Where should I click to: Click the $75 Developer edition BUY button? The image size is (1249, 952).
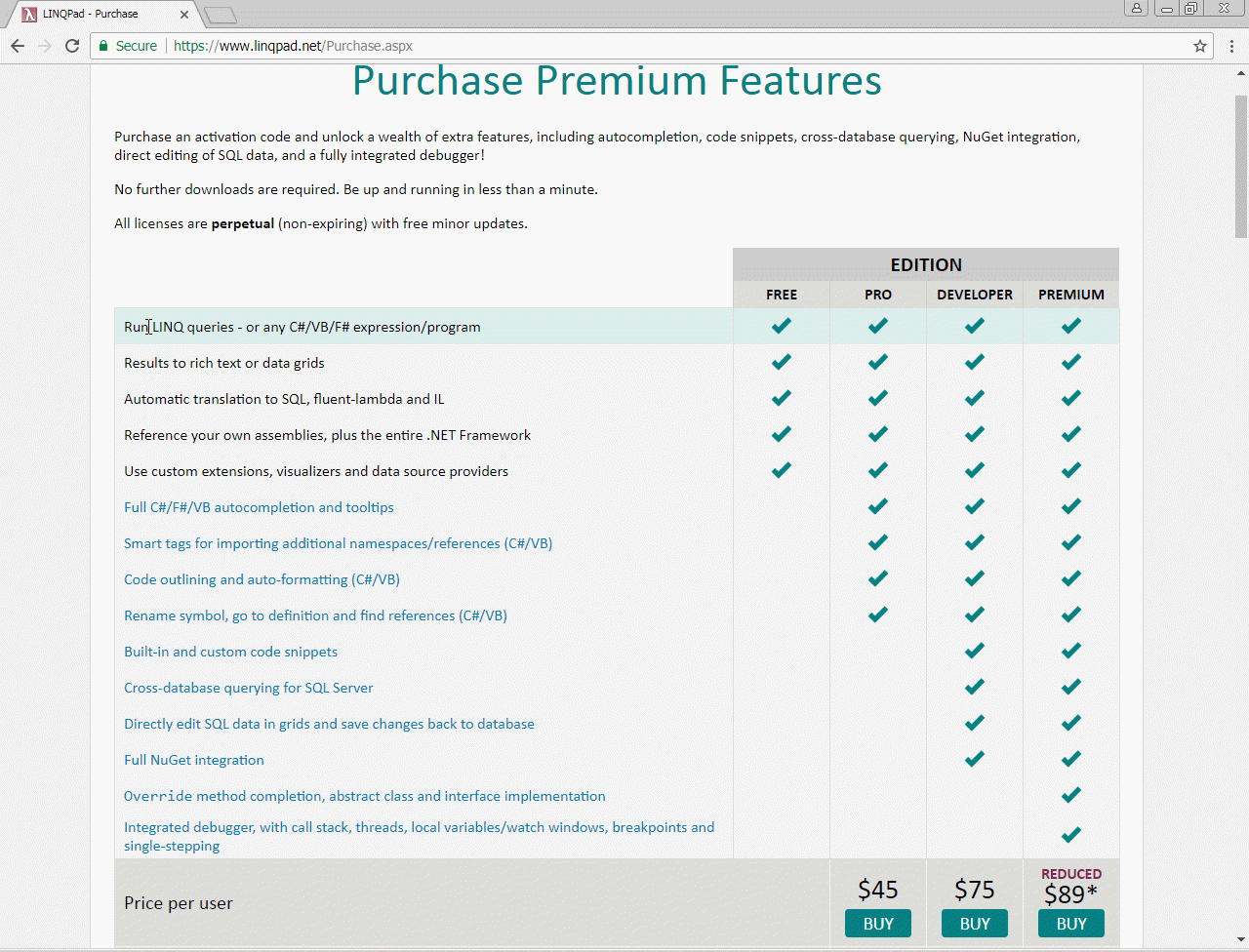point(975,924)
